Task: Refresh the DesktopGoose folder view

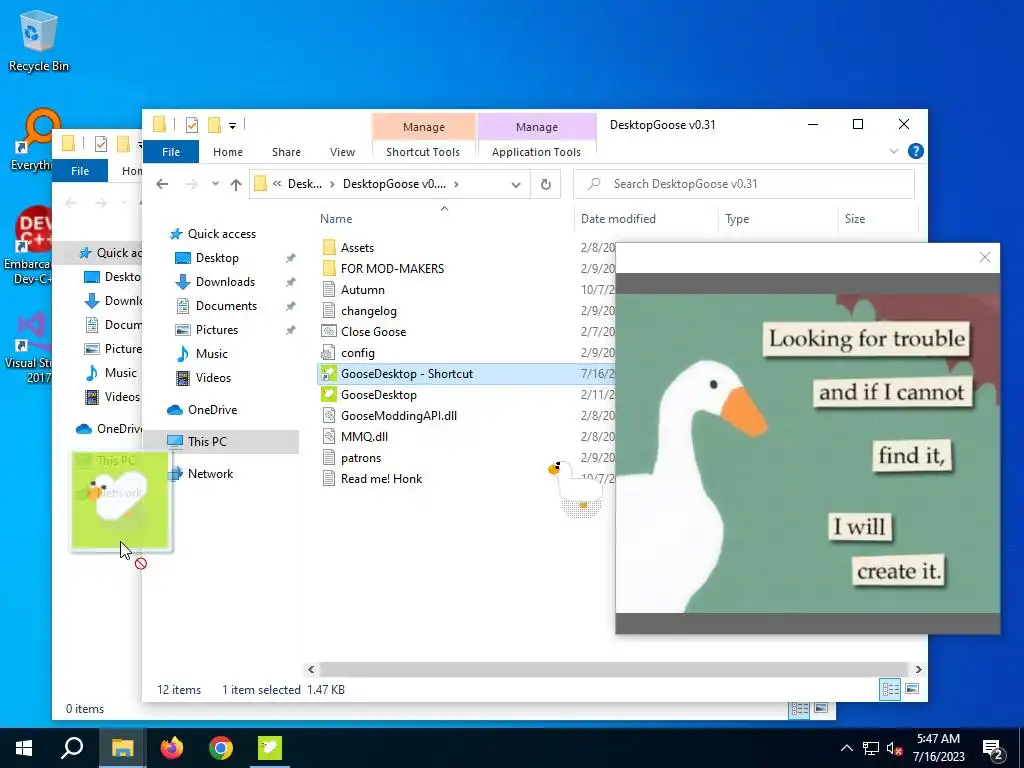Action: 546,184
